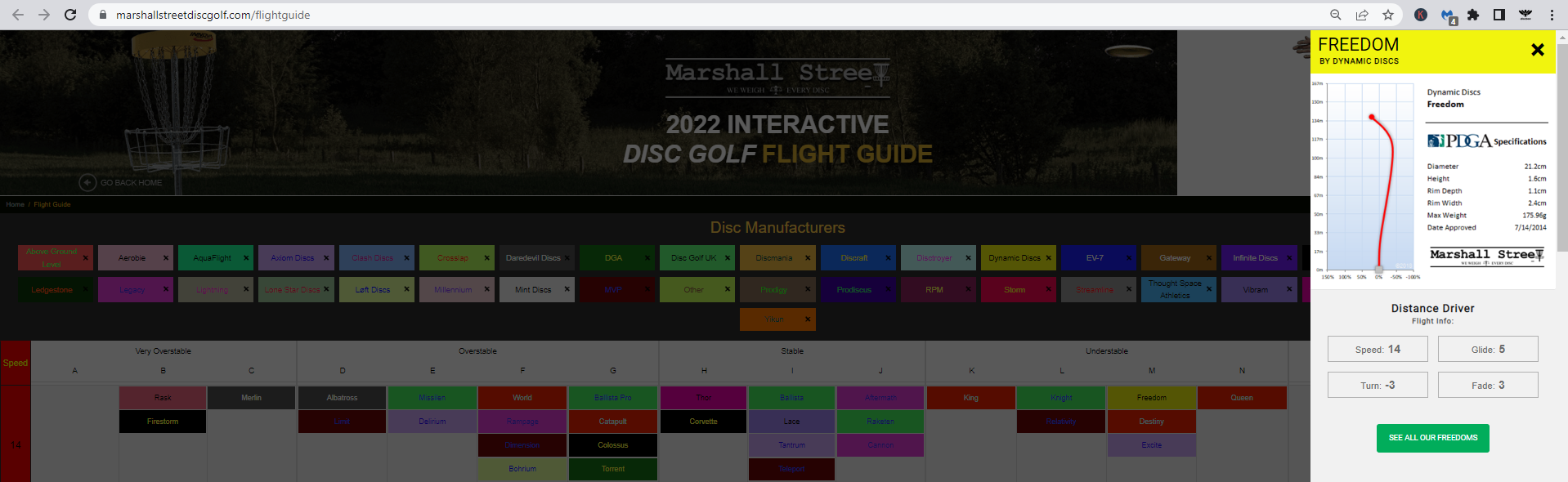Open the Corvette disc cell
Viewport: 1568px width, 482px height.
(703, 422)
